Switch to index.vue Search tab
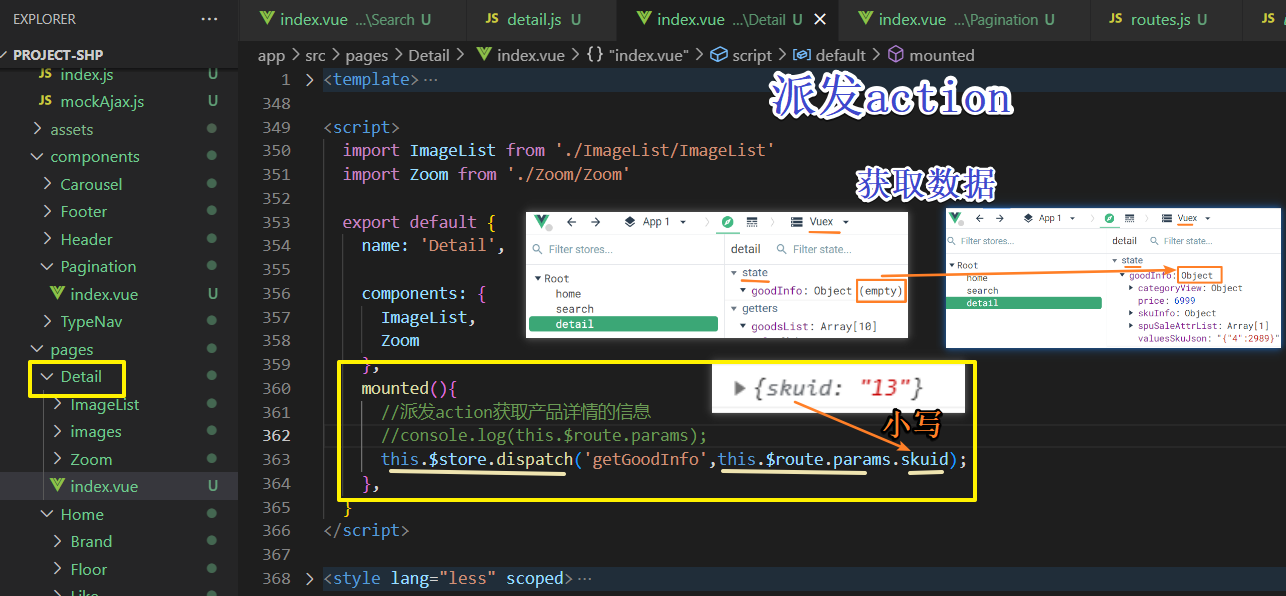 click(x=345, y=20)
